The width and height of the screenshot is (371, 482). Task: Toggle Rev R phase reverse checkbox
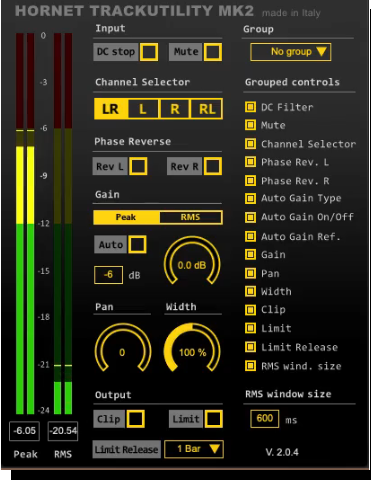coord(213,166)
